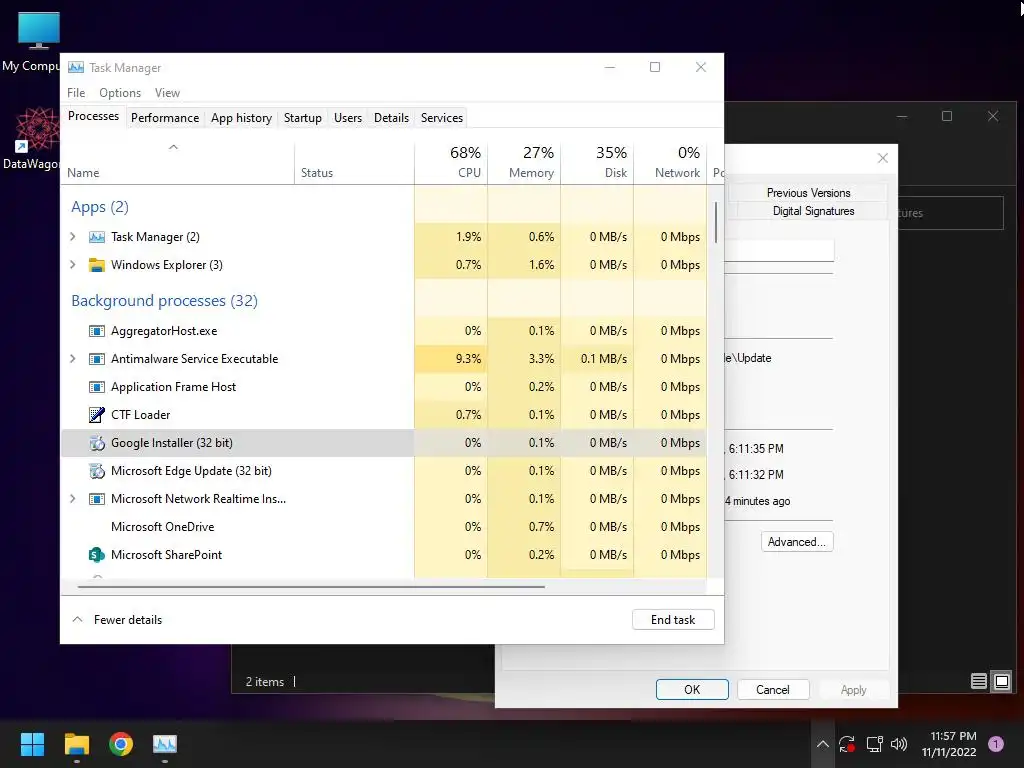Expand Antimalware Service Executable group
The width and height of the screenshot is (1024, 768).
[x=72, y=359]
